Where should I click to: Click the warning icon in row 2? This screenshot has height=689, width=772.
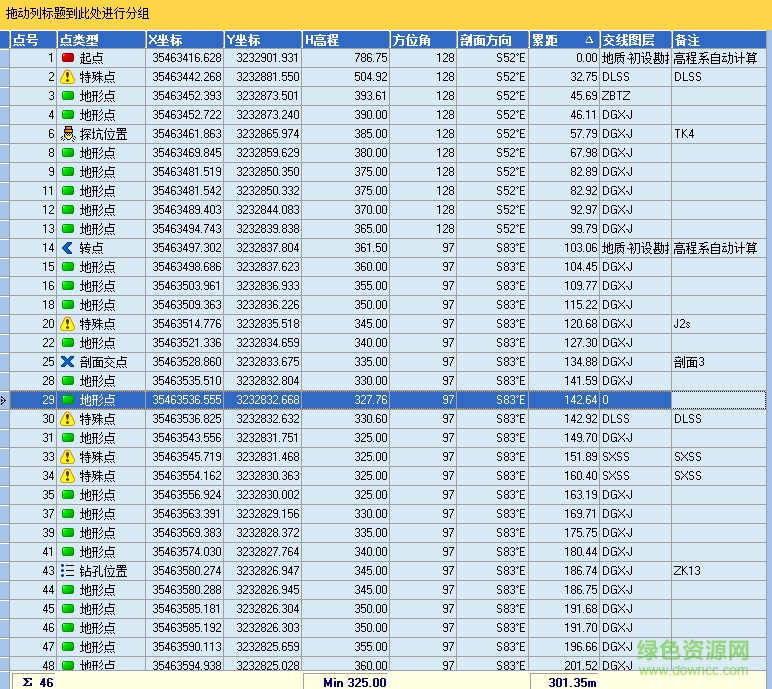68,77
